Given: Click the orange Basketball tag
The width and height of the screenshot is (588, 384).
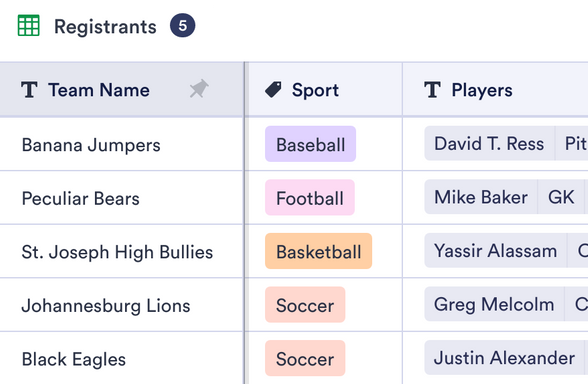Looking at the screenshot, I should coord(318,251).
